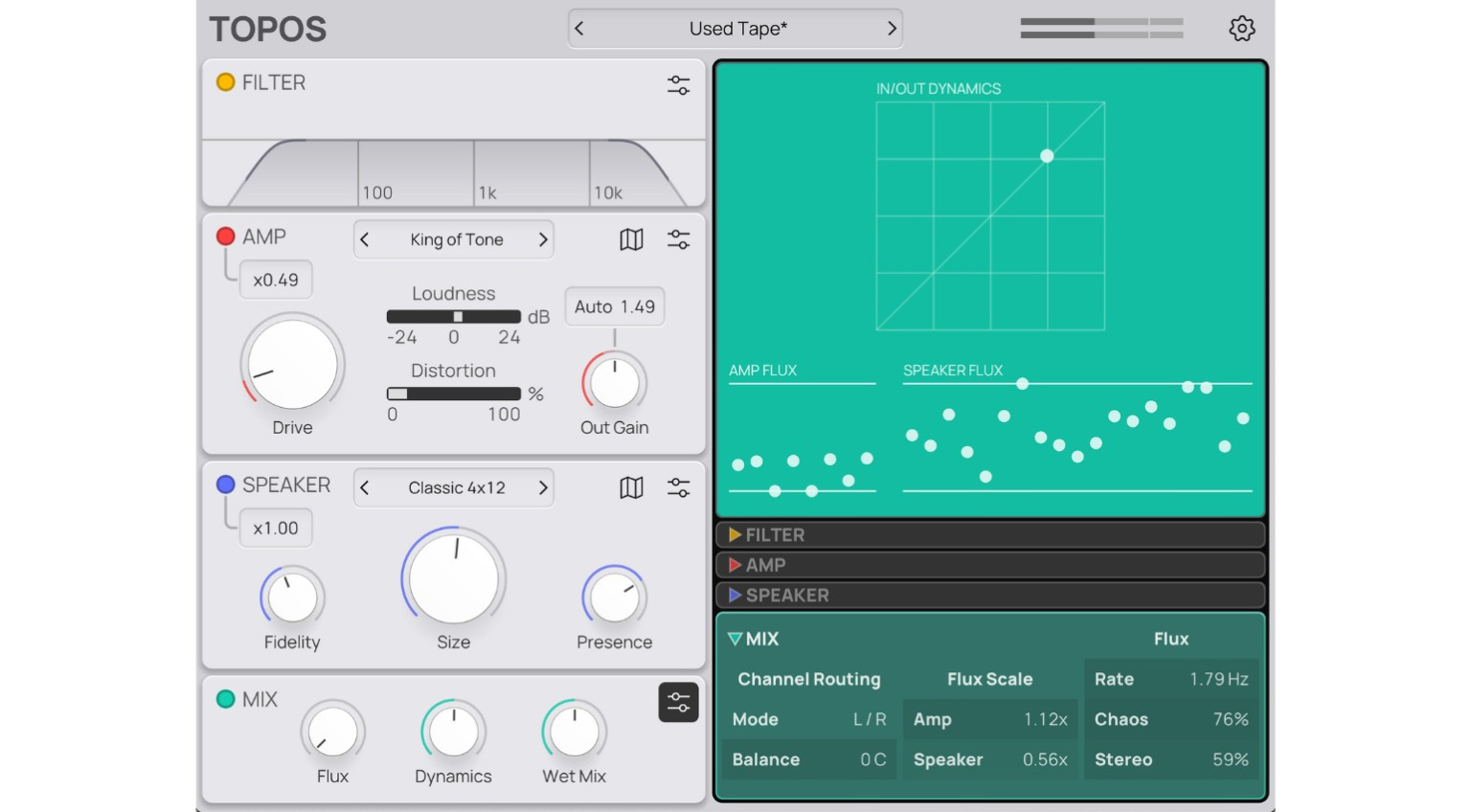Adjust the Loudness slider
The height and width of the screenshot is (812, 1471).
click(458, 316)
